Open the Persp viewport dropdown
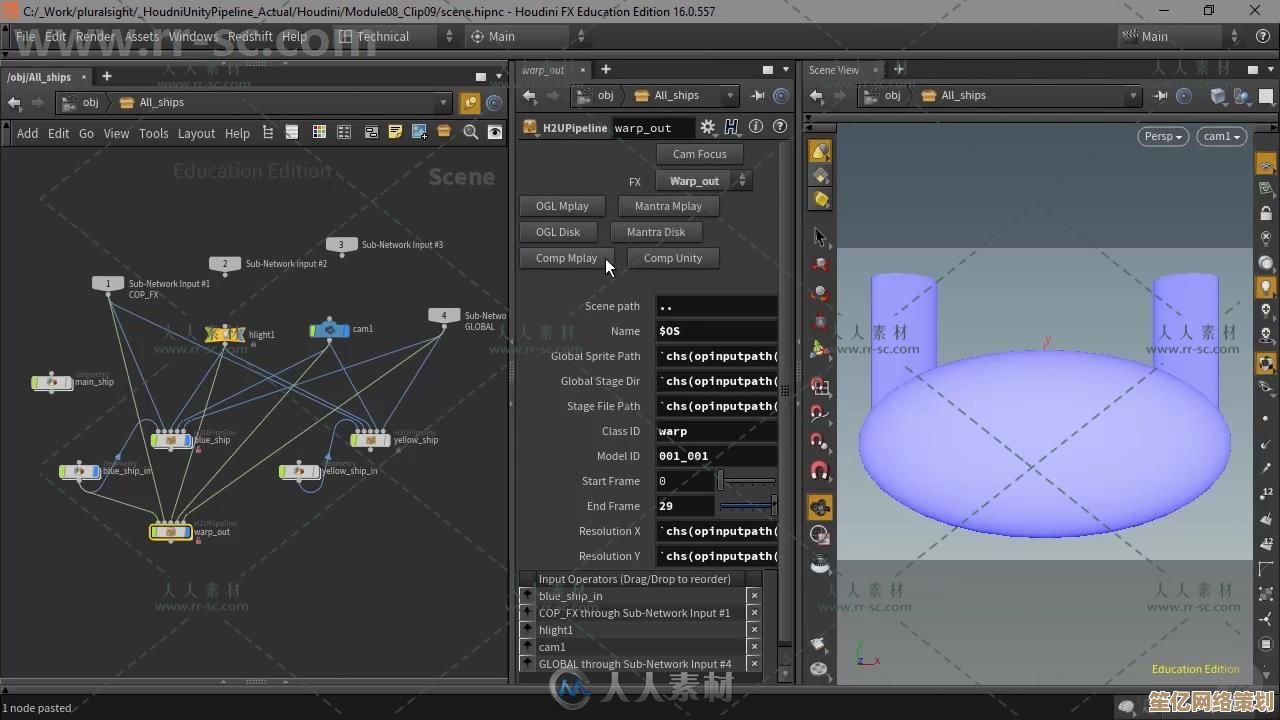The height and width of the screenshot is (720, 1280). pyautogui.click(x=1162, y=136)
